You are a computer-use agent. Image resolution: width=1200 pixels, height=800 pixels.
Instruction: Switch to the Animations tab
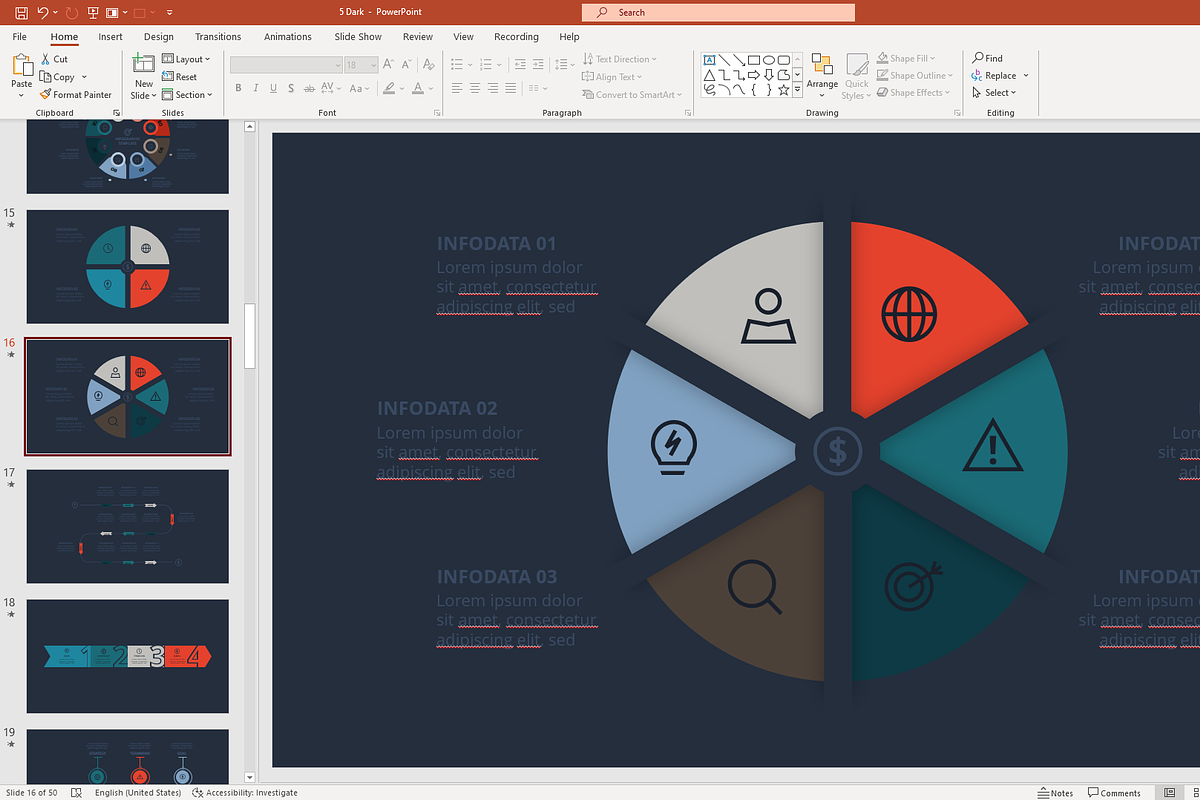pos(288,37)
